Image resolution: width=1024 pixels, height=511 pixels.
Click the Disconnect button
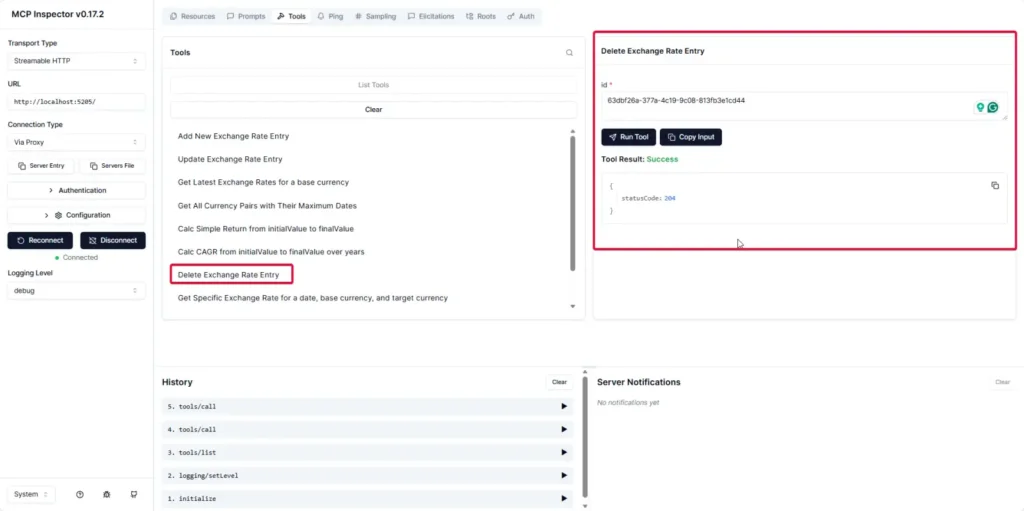click(112, 240)
